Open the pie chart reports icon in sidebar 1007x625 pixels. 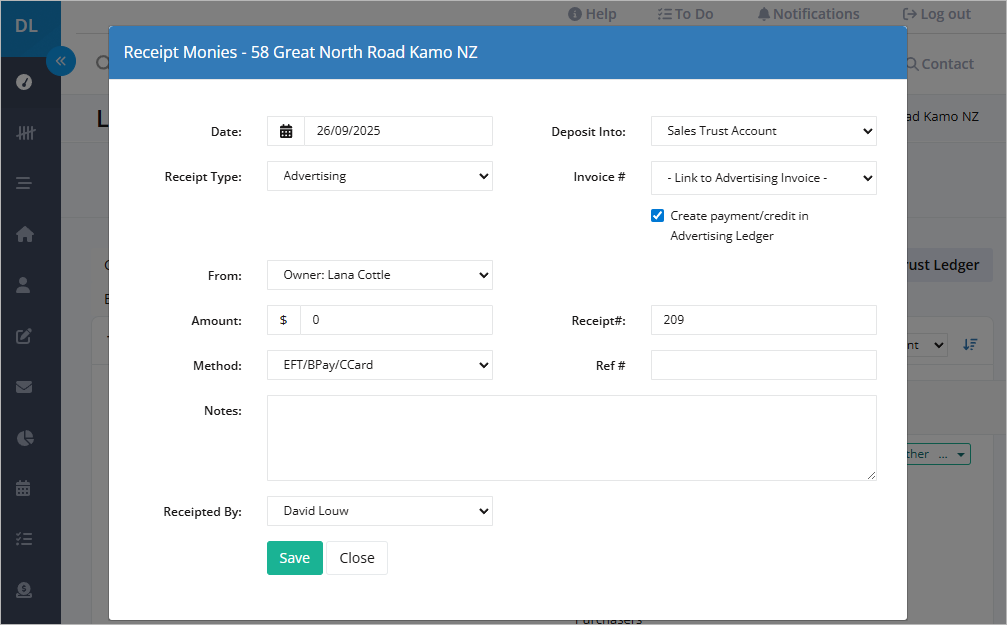pos(24,437)
